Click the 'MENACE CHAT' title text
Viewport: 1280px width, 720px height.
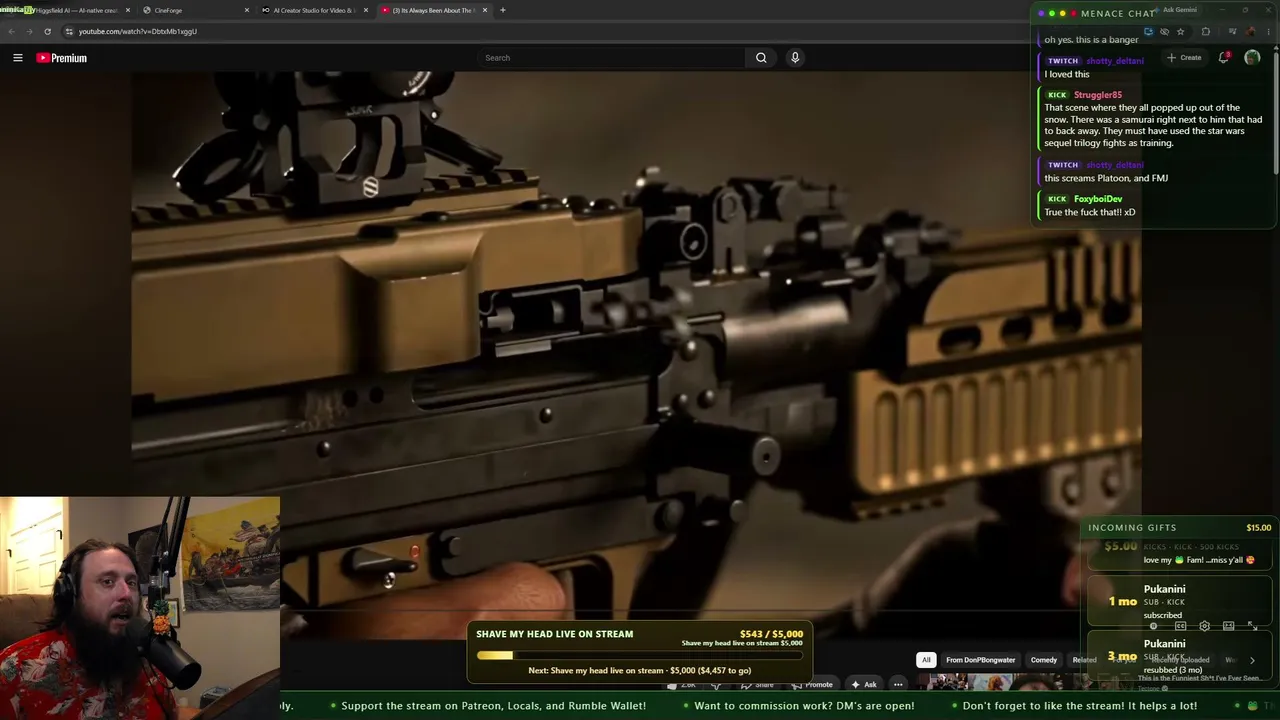click(x=1118, y=13)
